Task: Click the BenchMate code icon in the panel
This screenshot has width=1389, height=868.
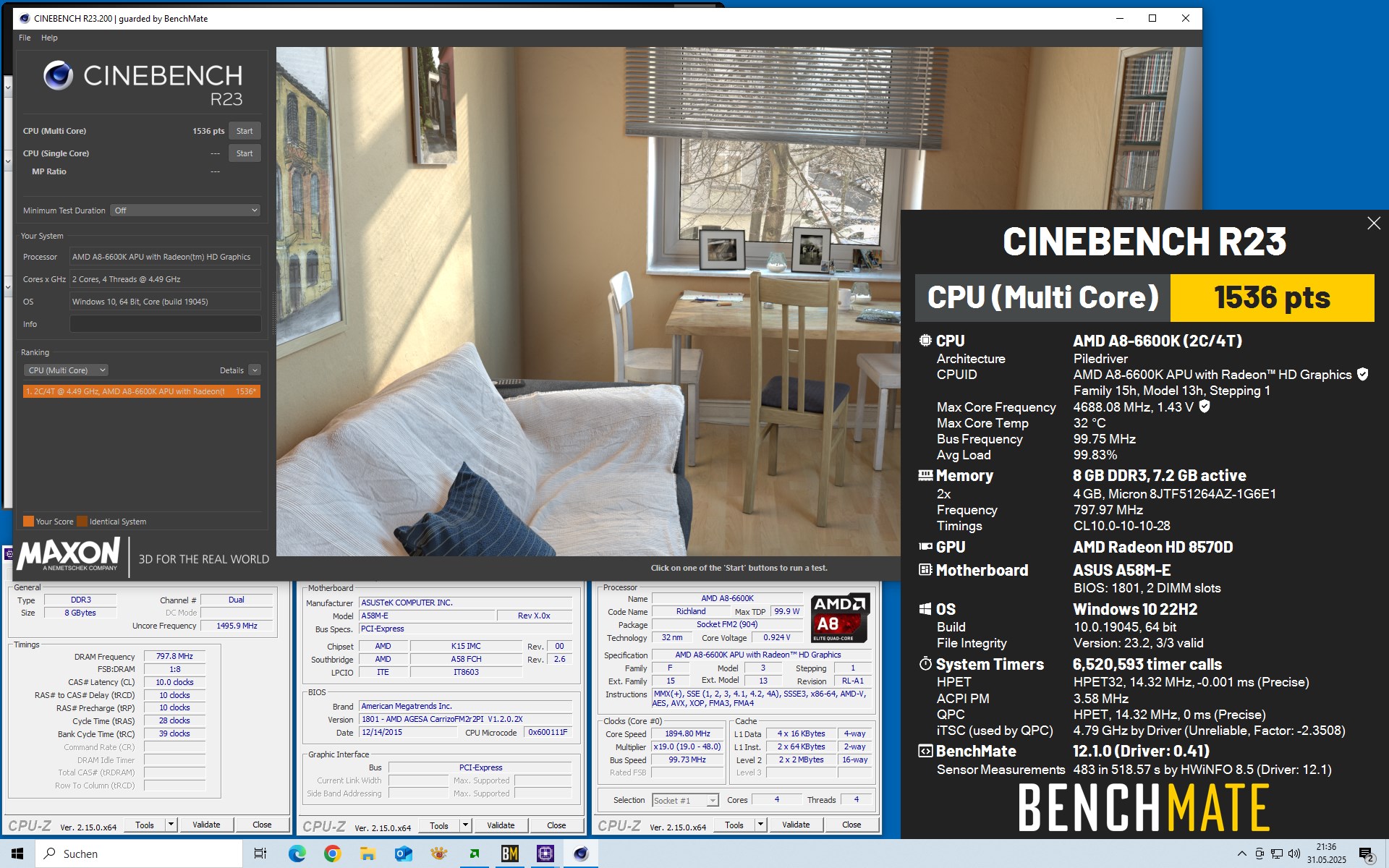Action: [925, 751]
